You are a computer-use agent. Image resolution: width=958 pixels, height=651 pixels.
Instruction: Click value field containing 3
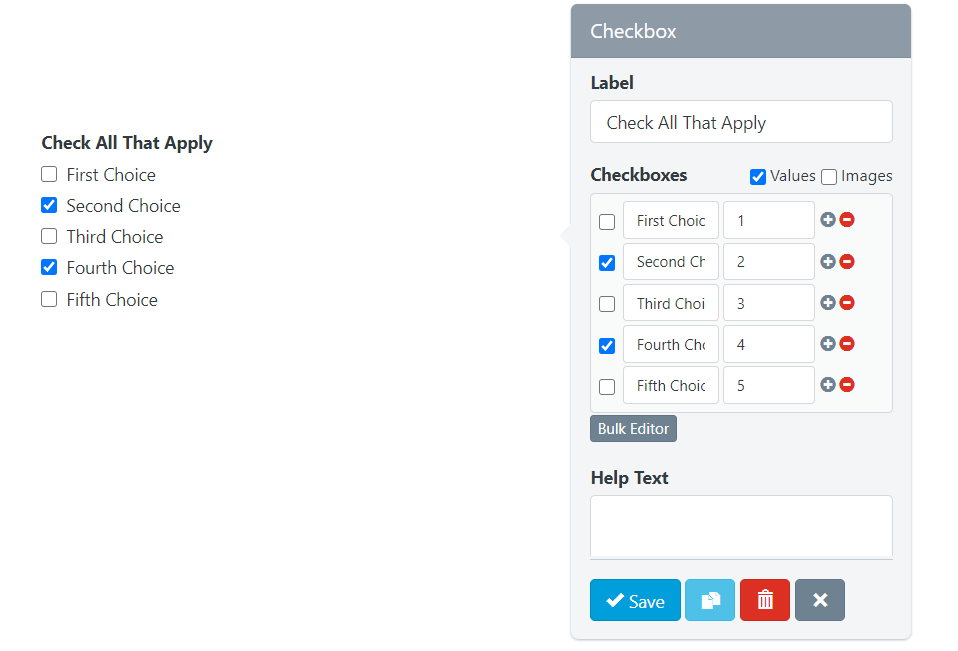[768, 303]
